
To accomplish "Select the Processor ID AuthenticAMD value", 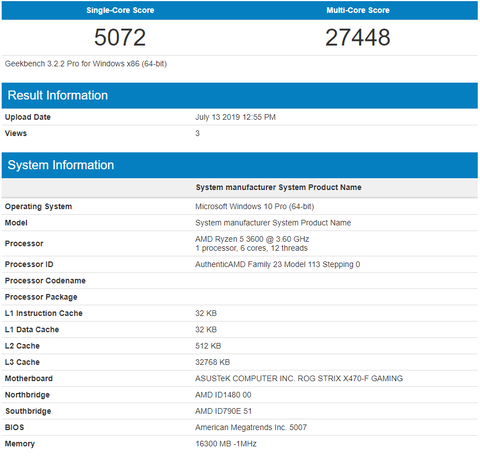I will tap(278, 264).
